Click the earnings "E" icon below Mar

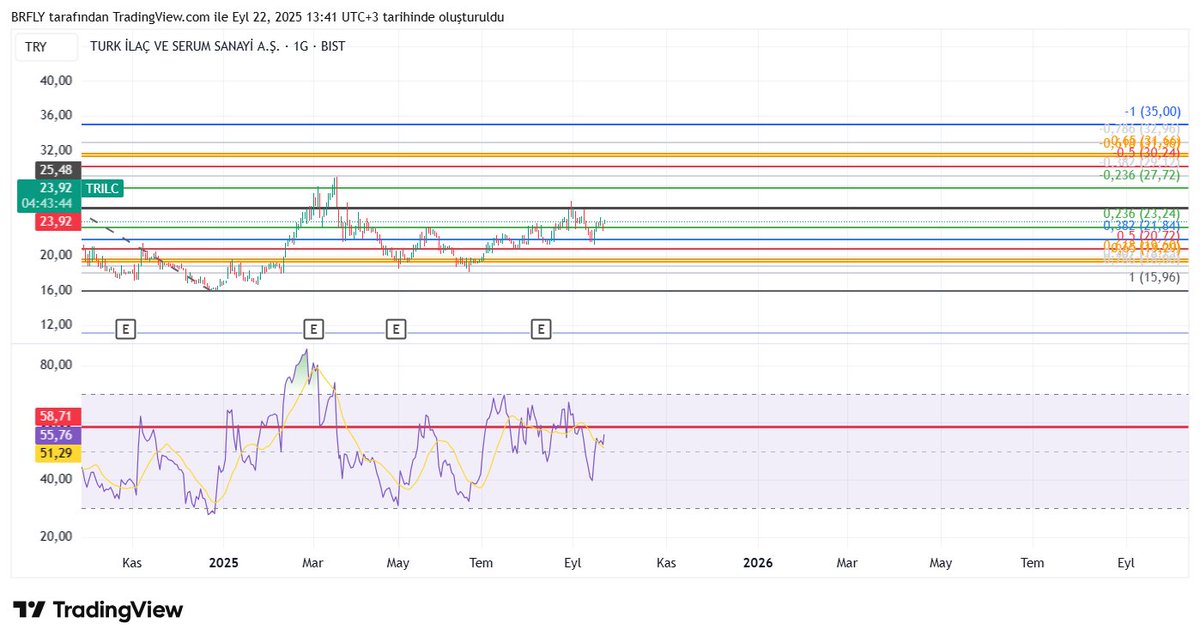coord(313,328)
